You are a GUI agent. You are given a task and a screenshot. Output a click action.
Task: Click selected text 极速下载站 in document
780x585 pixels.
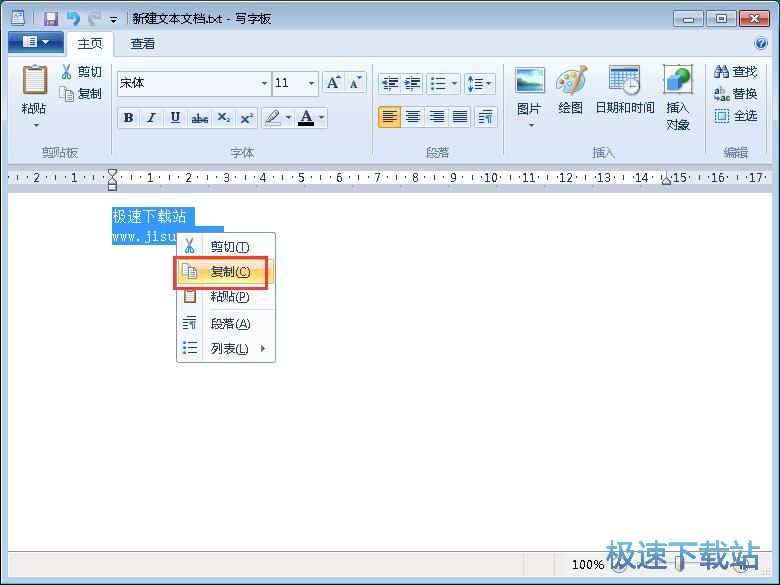click(x=149, y=216)
